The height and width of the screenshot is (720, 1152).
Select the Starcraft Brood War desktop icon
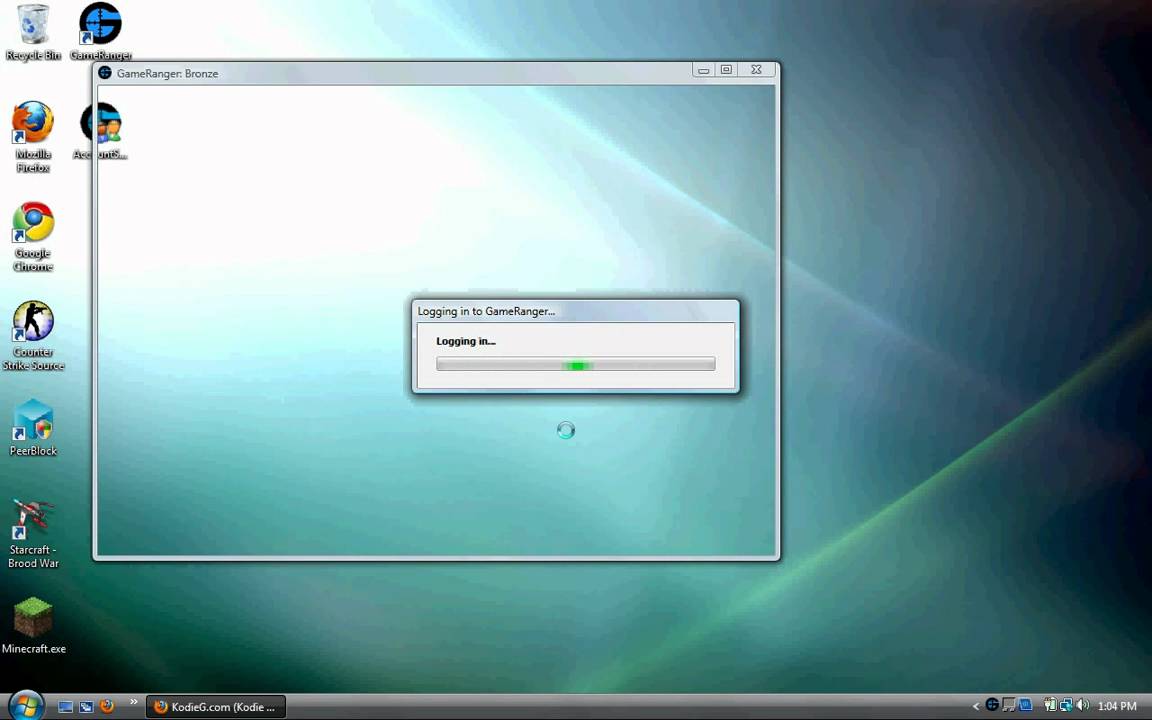33,533
